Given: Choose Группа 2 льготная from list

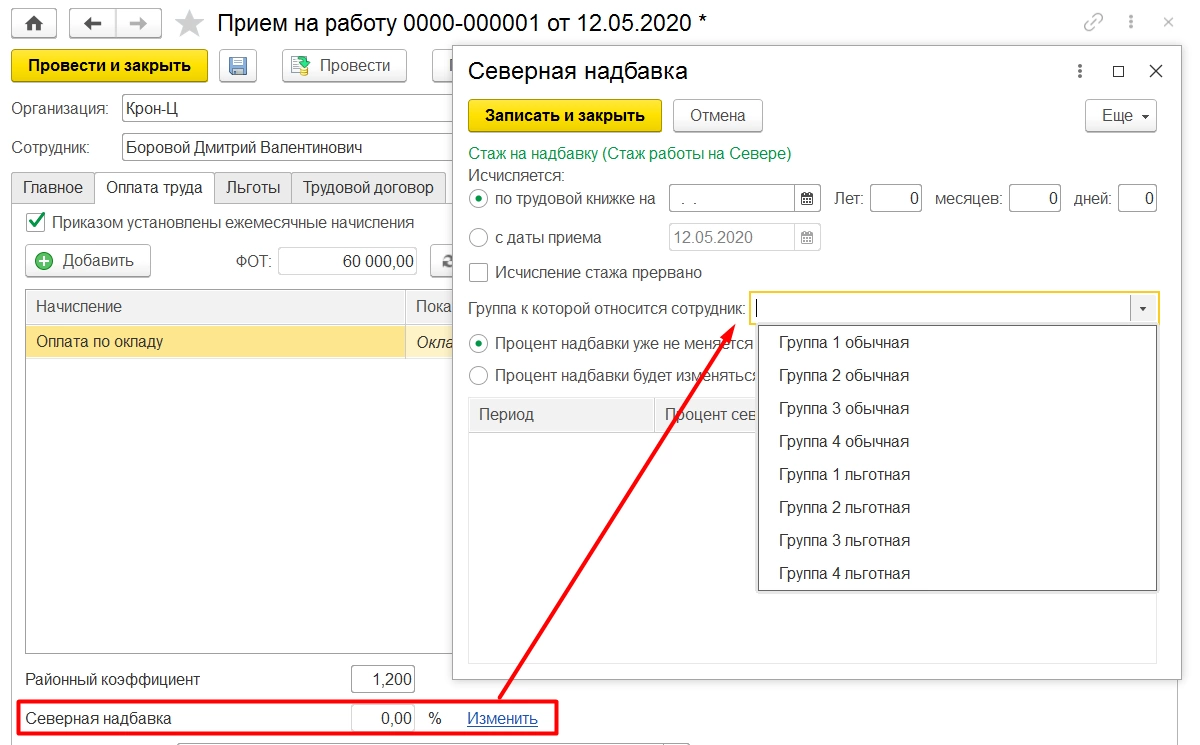Looking at the screenshot, I should [957, 508].
